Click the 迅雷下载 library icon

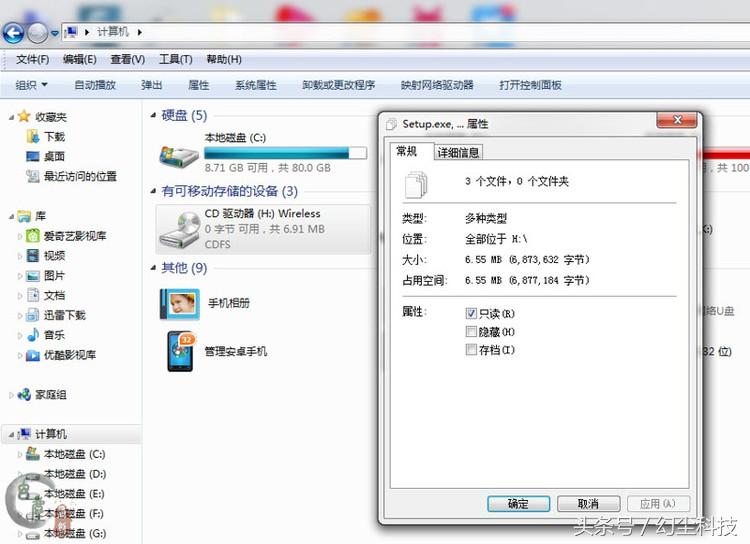tap(33, 315)
